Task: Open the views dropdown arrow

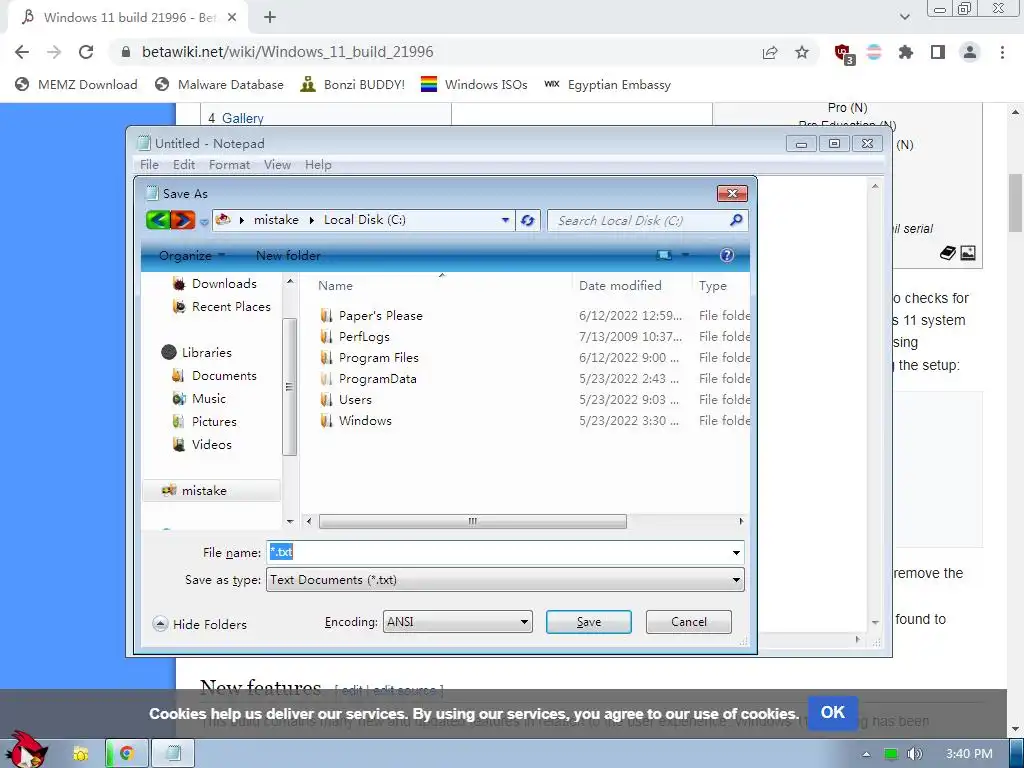Action: 685,255
